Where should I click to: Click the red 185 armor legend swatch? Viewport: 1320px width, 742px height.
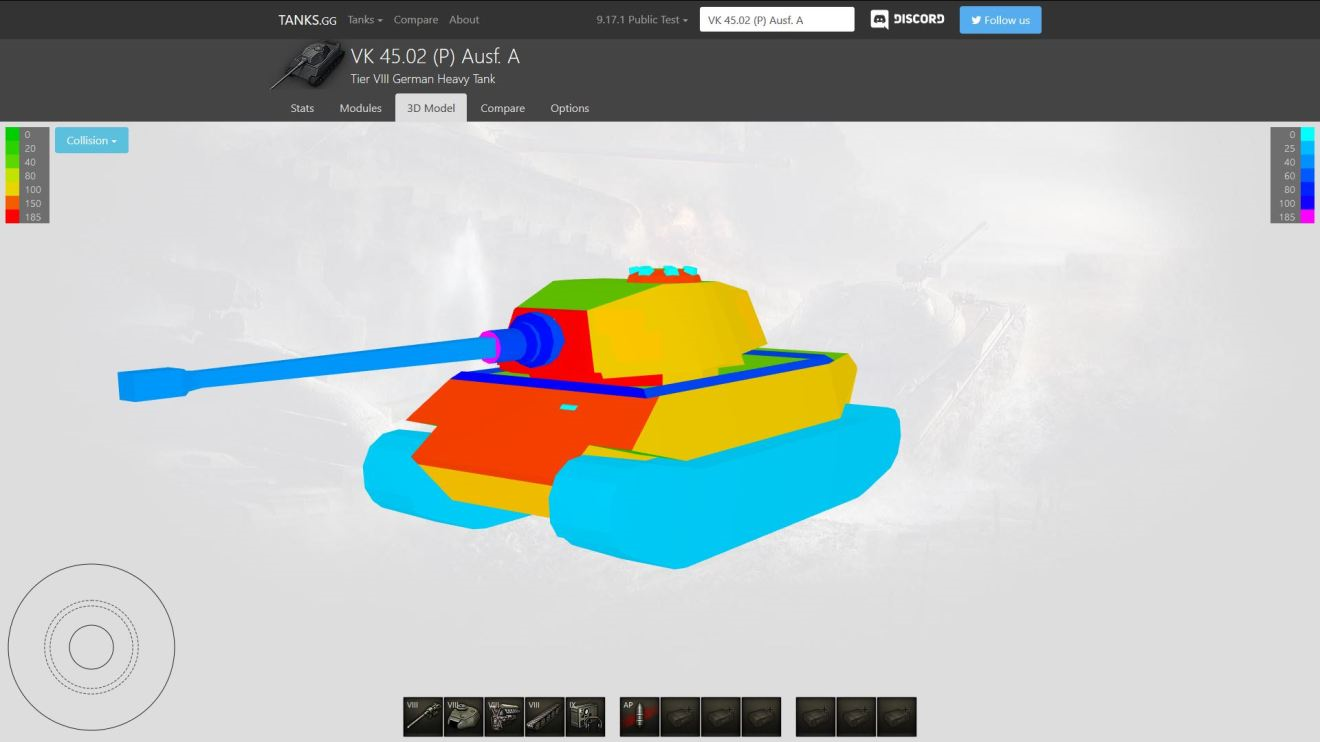coord(12,217)
